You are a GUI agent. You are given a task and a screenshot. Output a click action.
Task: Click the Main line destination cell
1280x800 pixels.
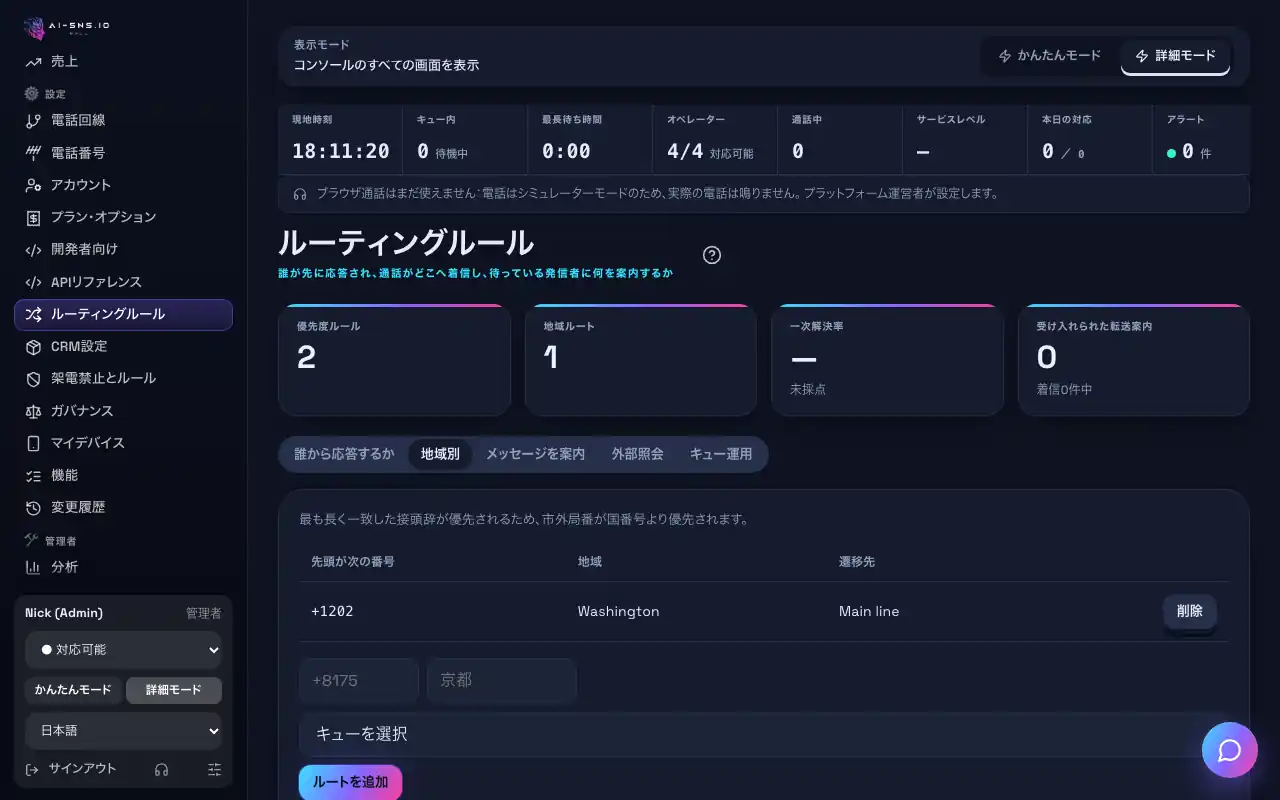[x=869, y=611]
